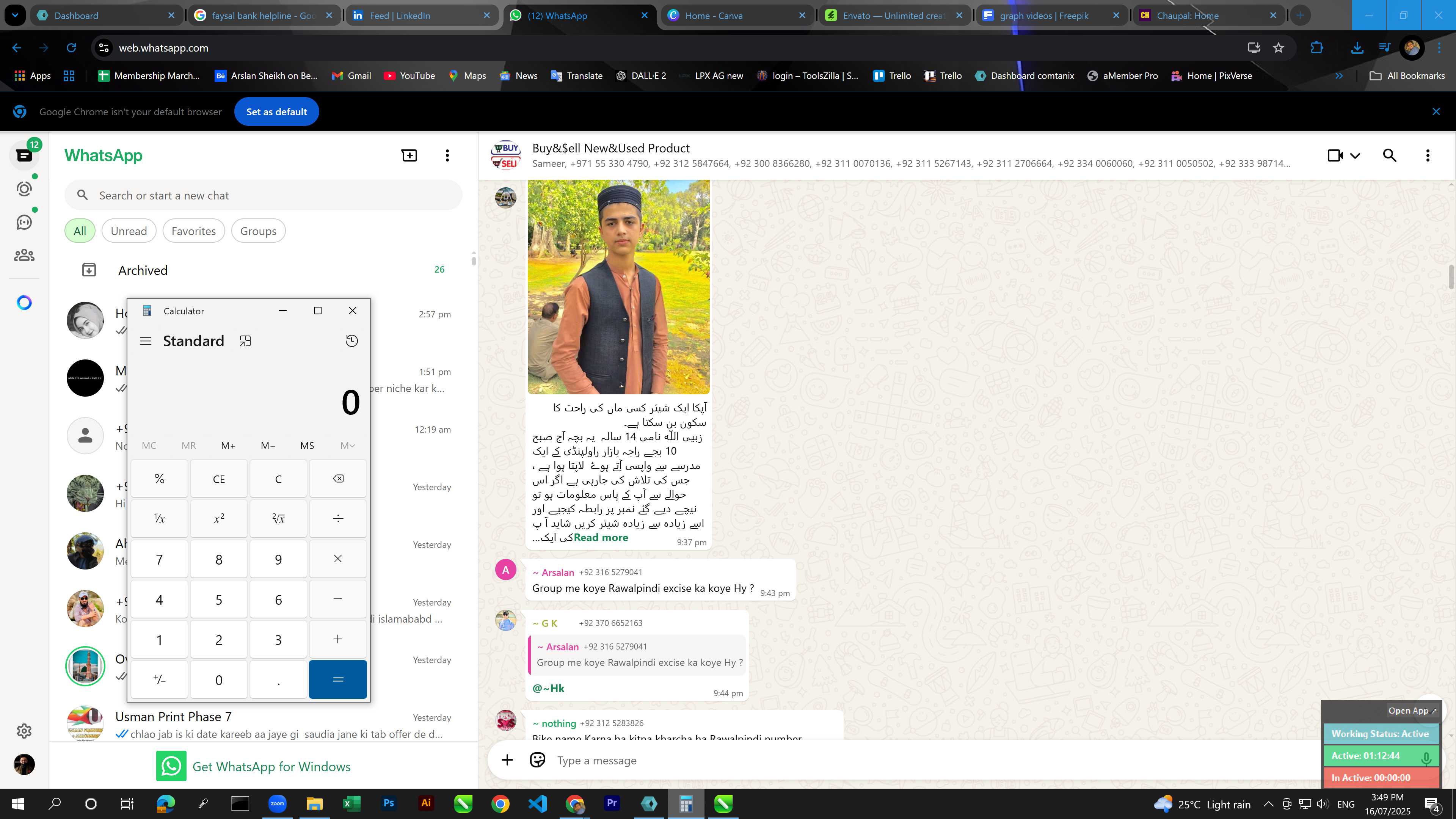Click Calculator backspace key
Image resolution: width=1456 pixels, height=819 pixels.
338,479
